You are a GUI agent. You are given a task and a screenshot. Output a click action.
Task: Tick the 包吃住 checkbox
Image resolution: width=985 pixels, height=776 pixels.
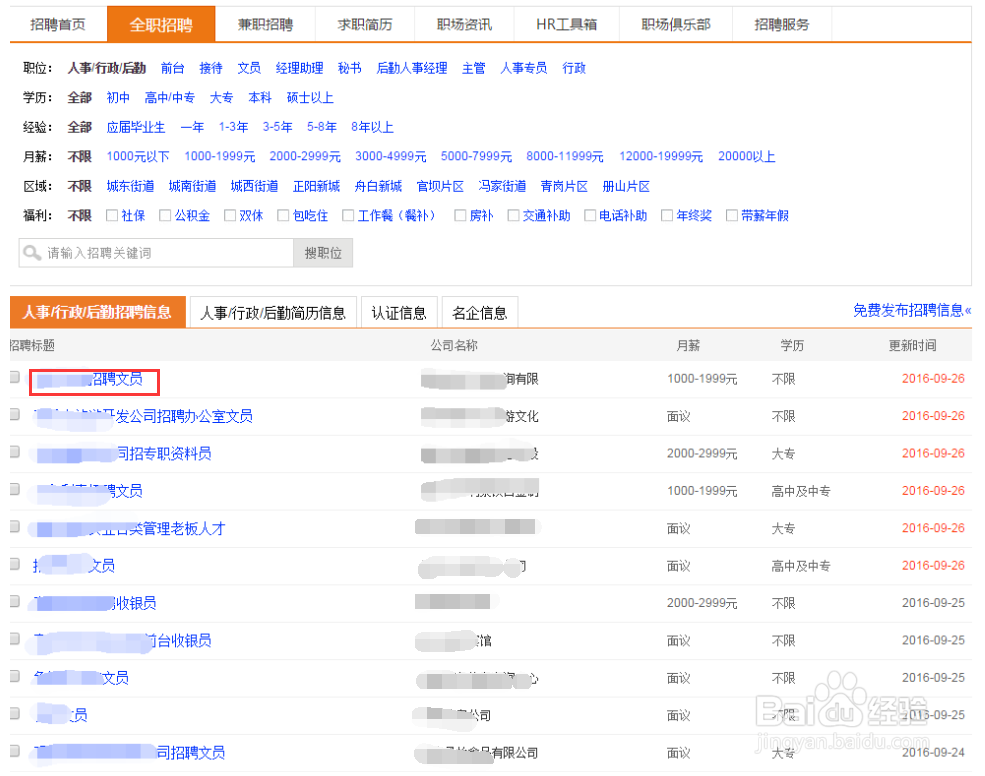coord(283,216)
